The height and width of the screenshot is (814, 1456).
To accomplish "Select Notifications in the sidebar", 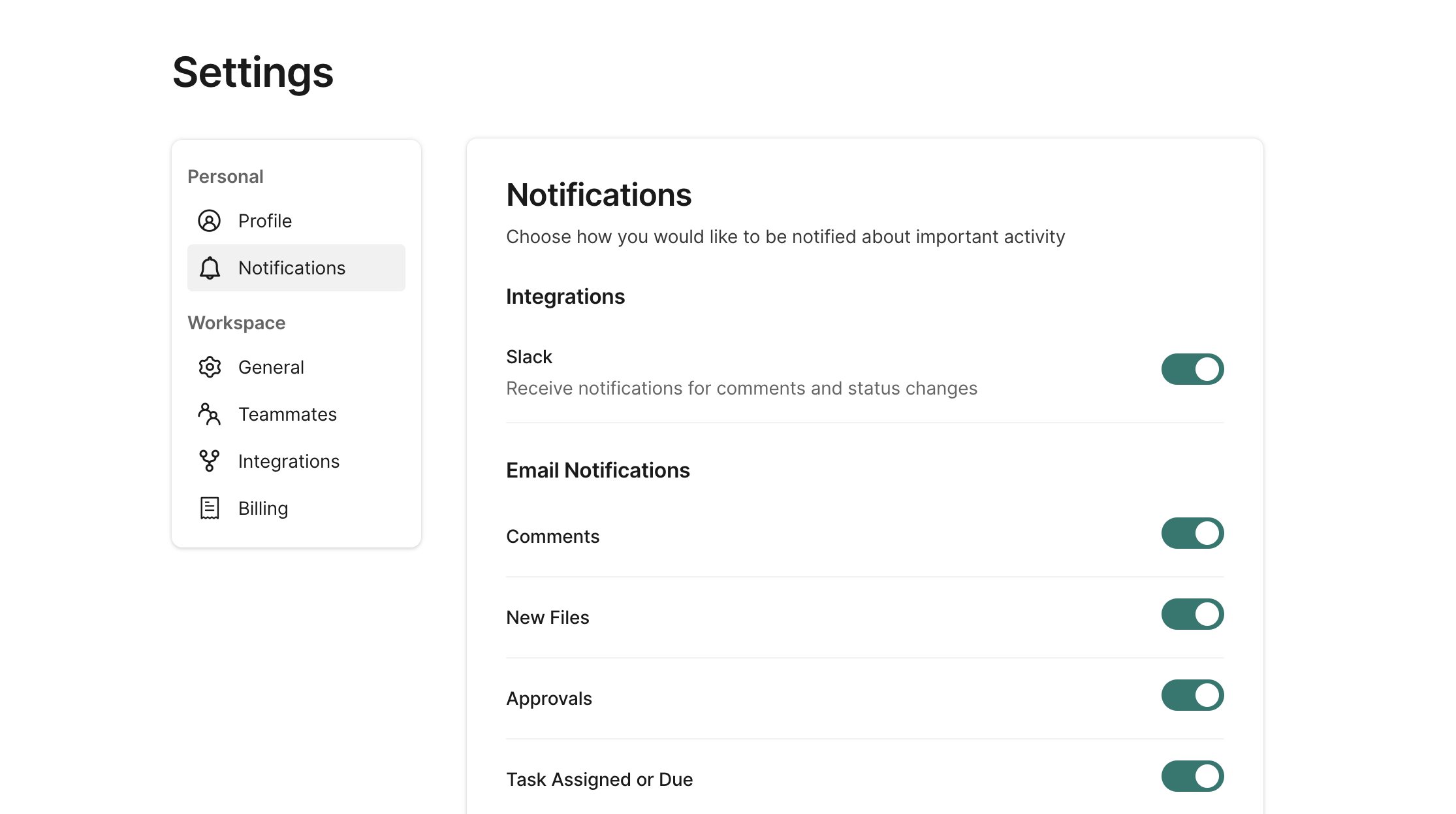I will (291, 268).
